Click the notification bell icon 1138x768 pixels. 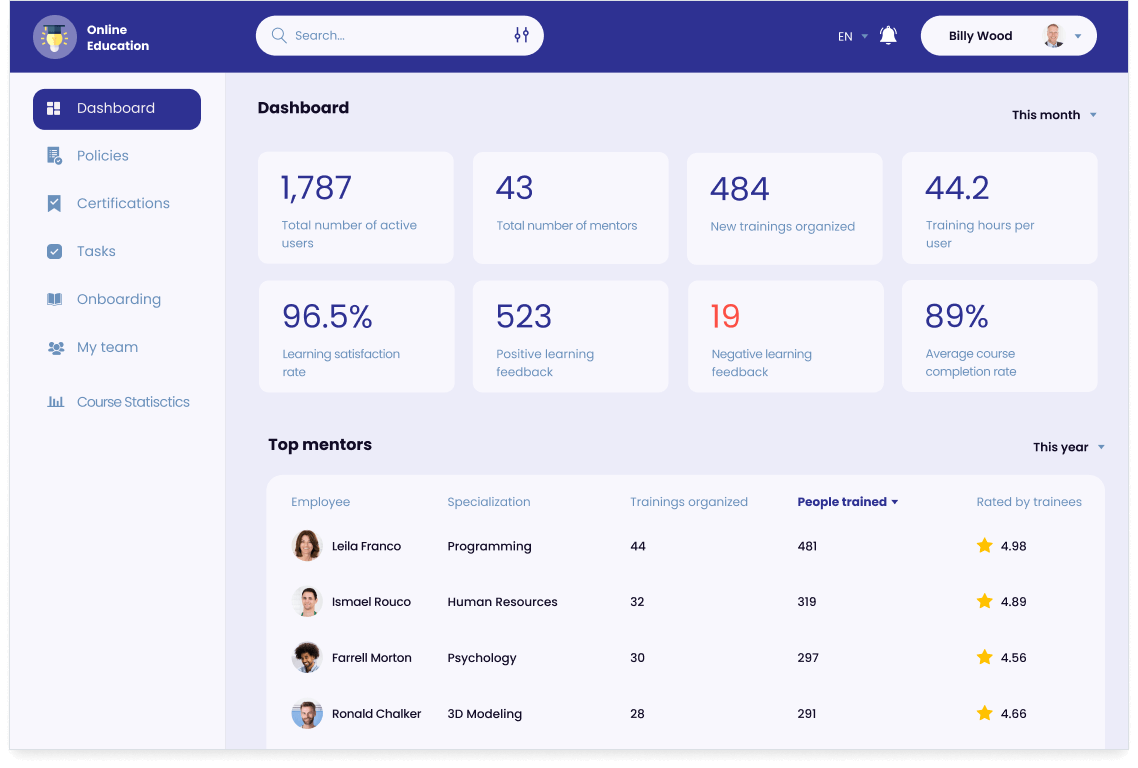(888, 36)
